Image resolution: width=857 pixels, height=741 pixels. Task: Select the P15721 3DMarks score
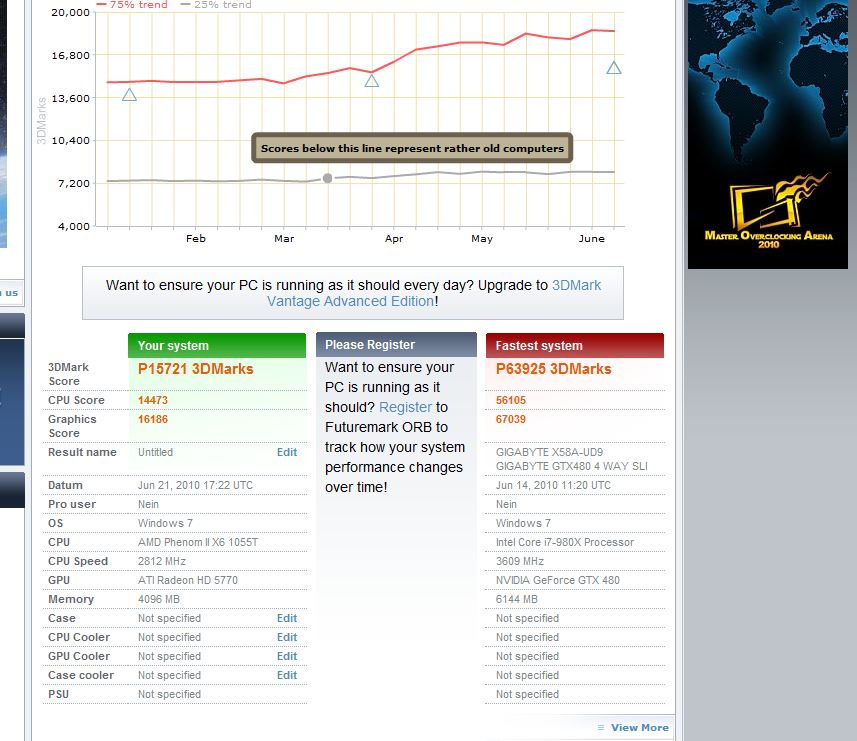196,369
